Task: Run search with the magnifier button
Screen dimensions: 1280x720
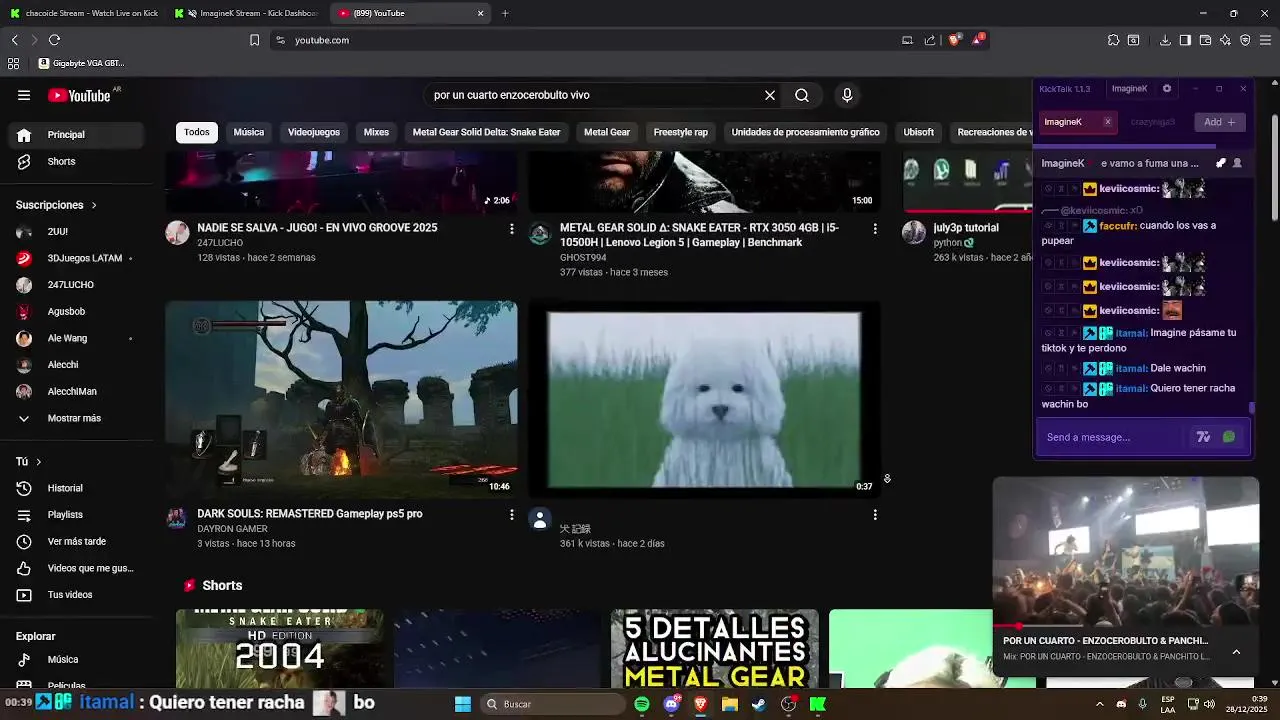Action: (802, 95)
